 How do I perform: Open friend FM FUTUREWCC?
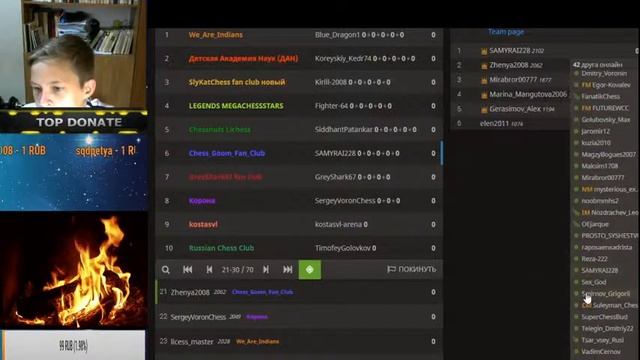605,108
